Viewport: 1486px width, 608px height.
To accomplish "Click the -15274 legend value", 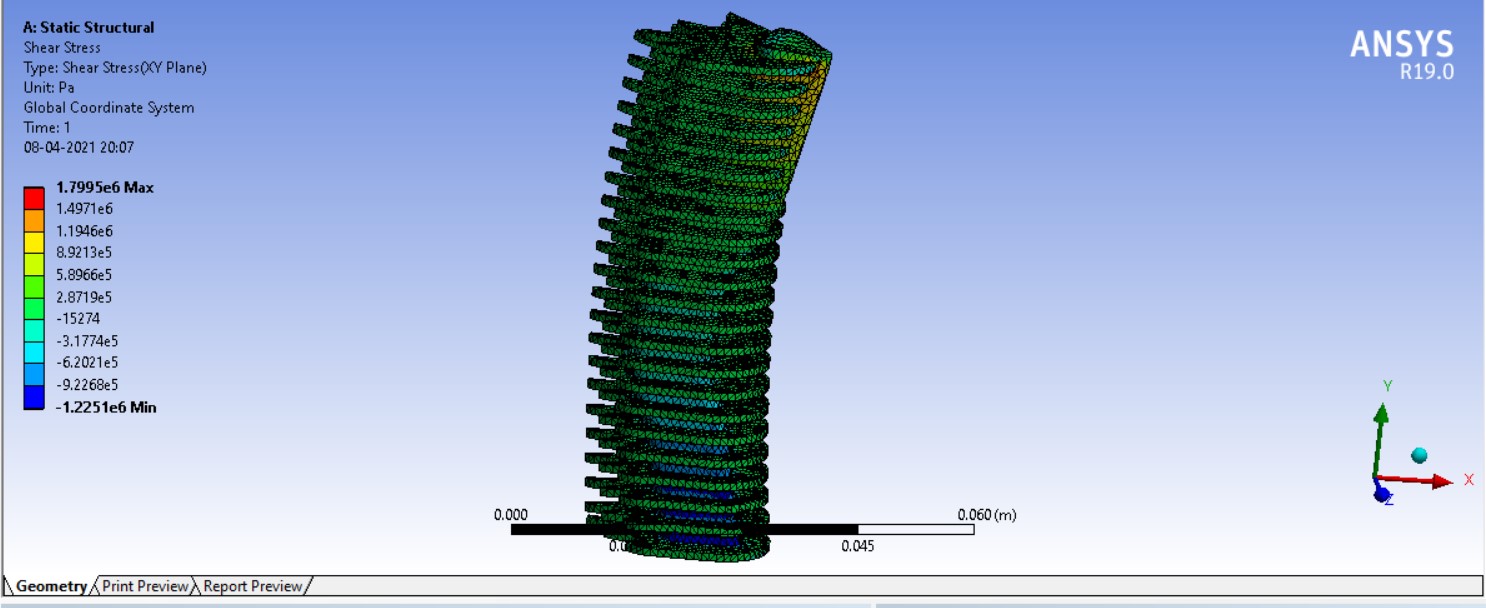I will [78, 319].
